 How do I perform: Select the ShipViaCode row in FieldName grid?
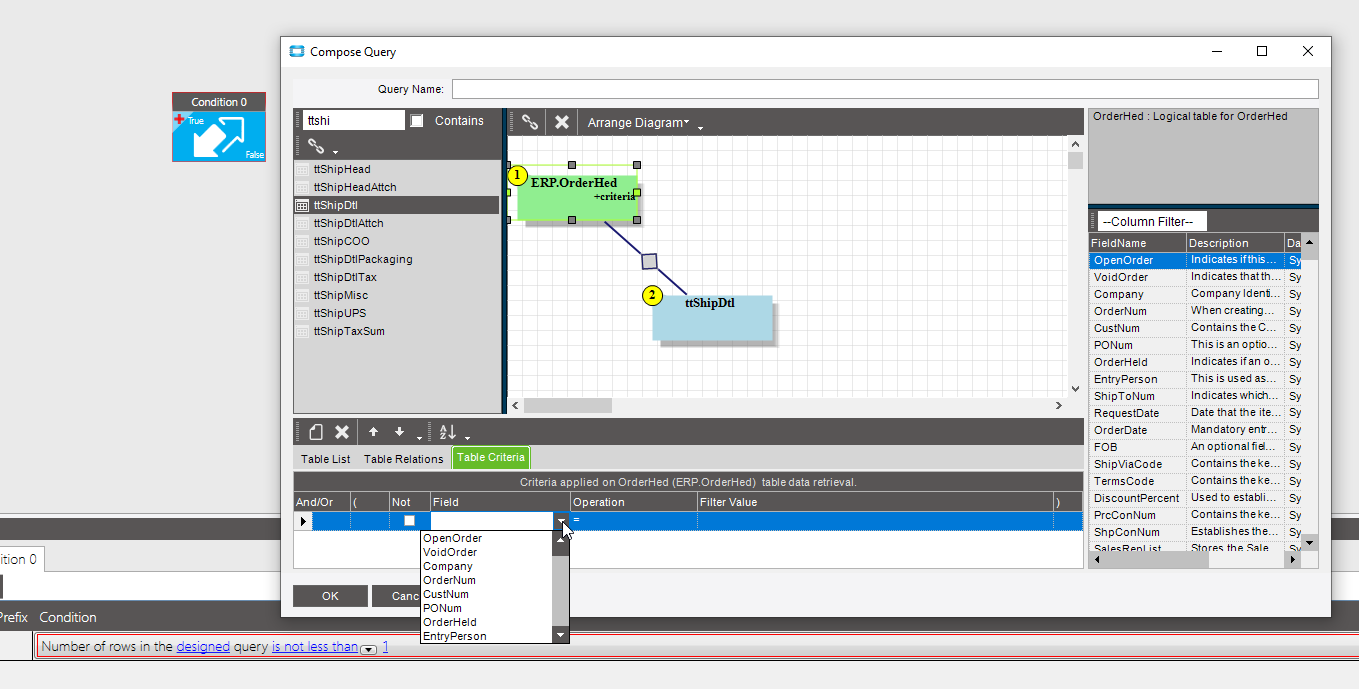click(1195, 464)
